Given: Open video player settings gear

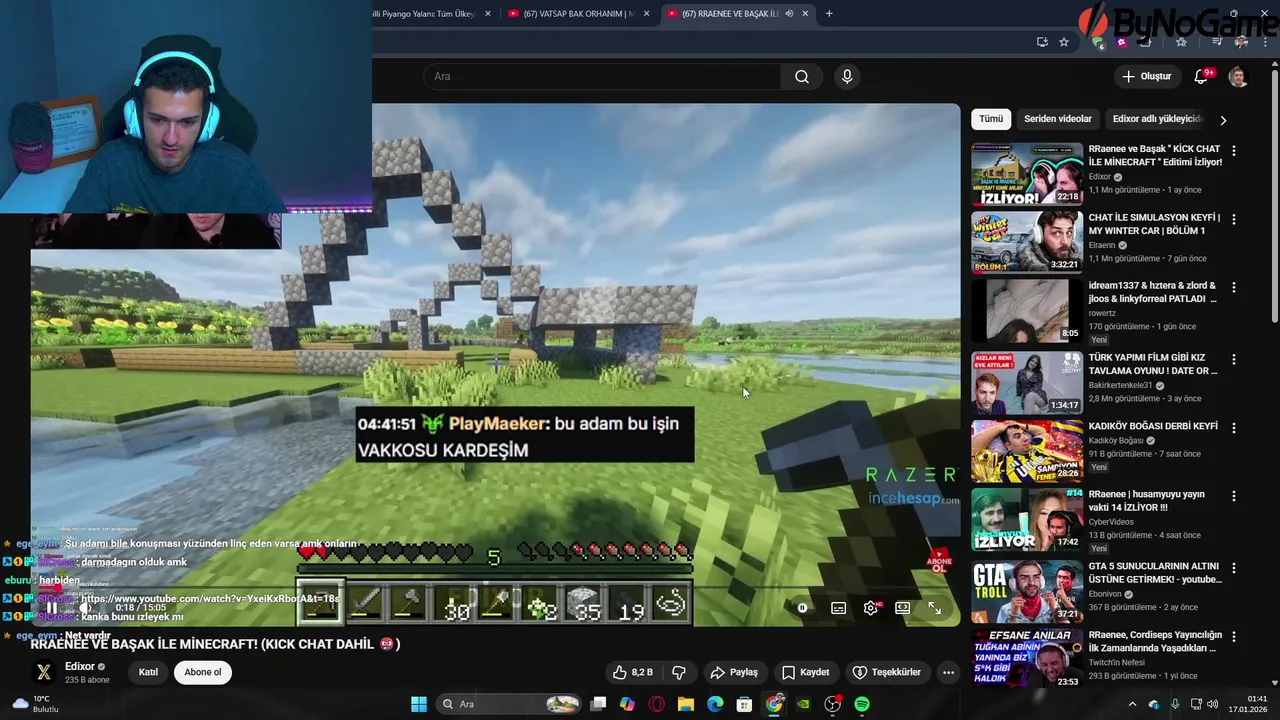Looking at the screenshot, I should coord(871,608).
